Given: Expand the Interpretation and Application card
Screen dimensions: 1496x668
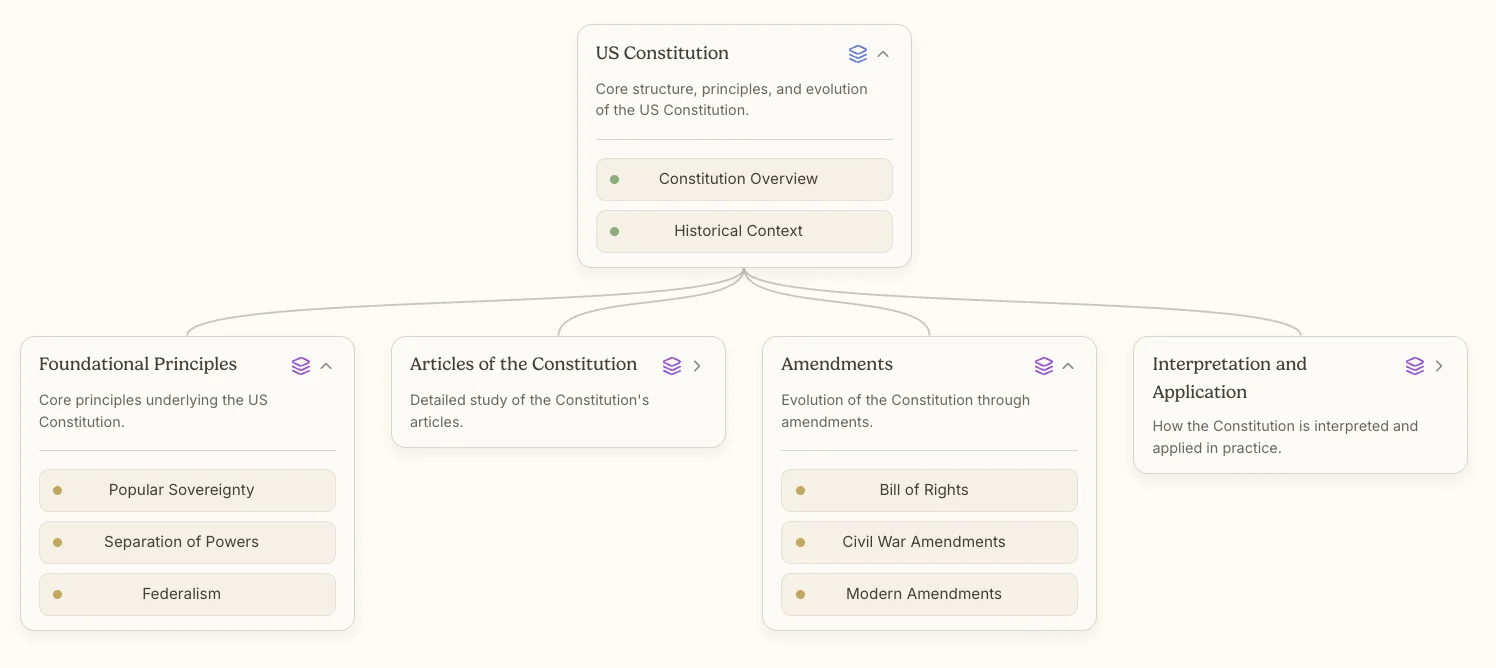Looking at the screenshot, I should pos(1439,366).
